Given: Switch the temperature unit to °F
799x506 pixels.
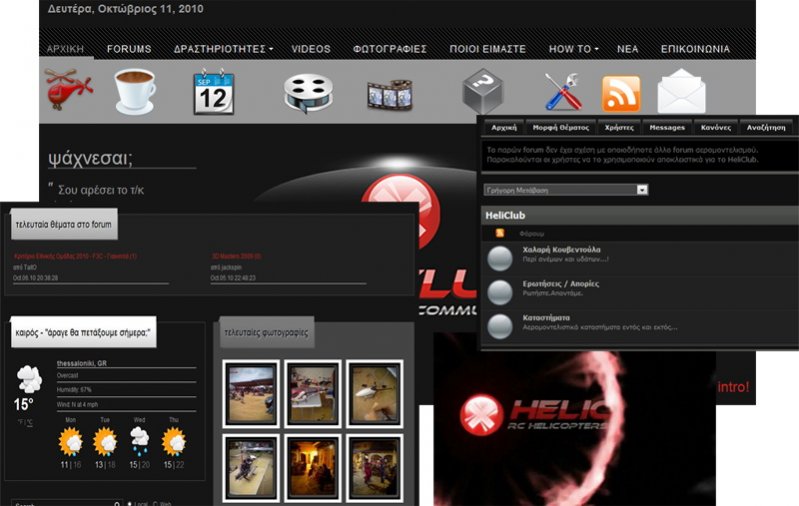Looking at the screenshot, I should tap(20, 422).
